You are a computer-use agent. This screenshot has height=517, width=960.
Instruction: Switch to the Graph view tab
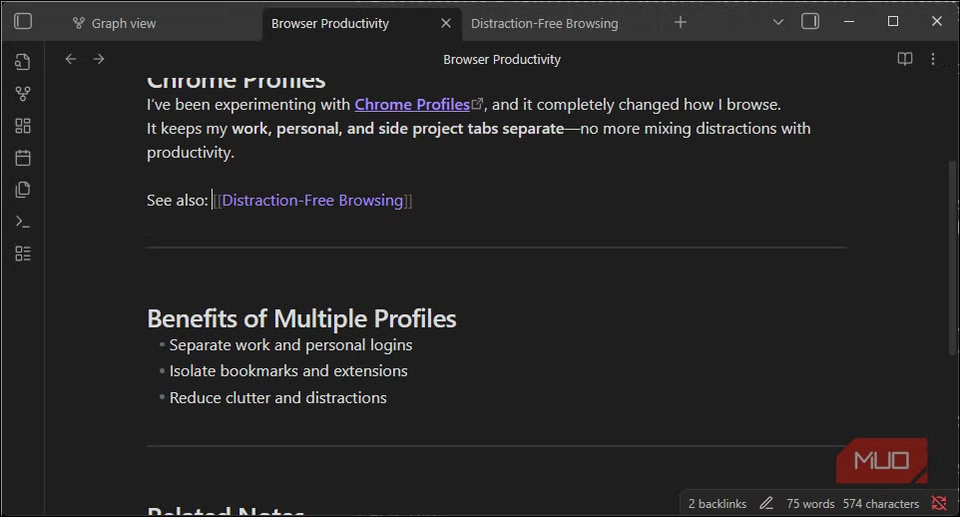click(x=123, y=23)
